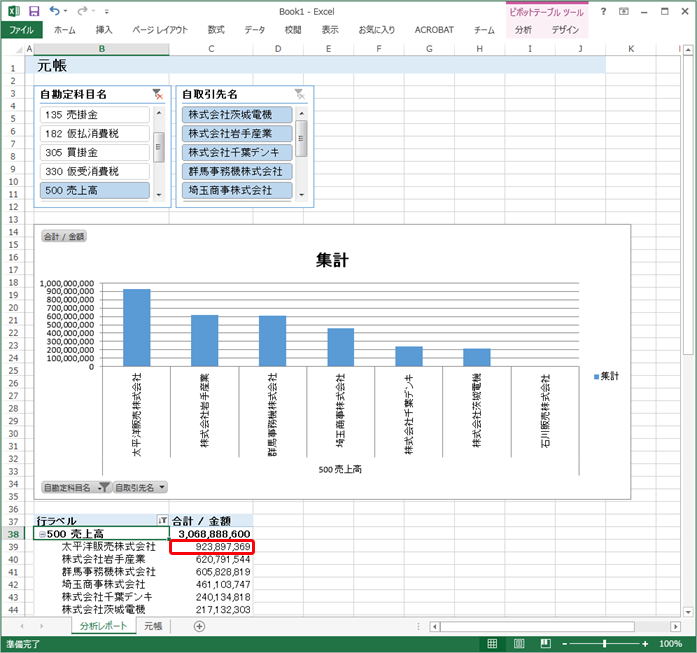Open the ファイル tab

(21, 30)
